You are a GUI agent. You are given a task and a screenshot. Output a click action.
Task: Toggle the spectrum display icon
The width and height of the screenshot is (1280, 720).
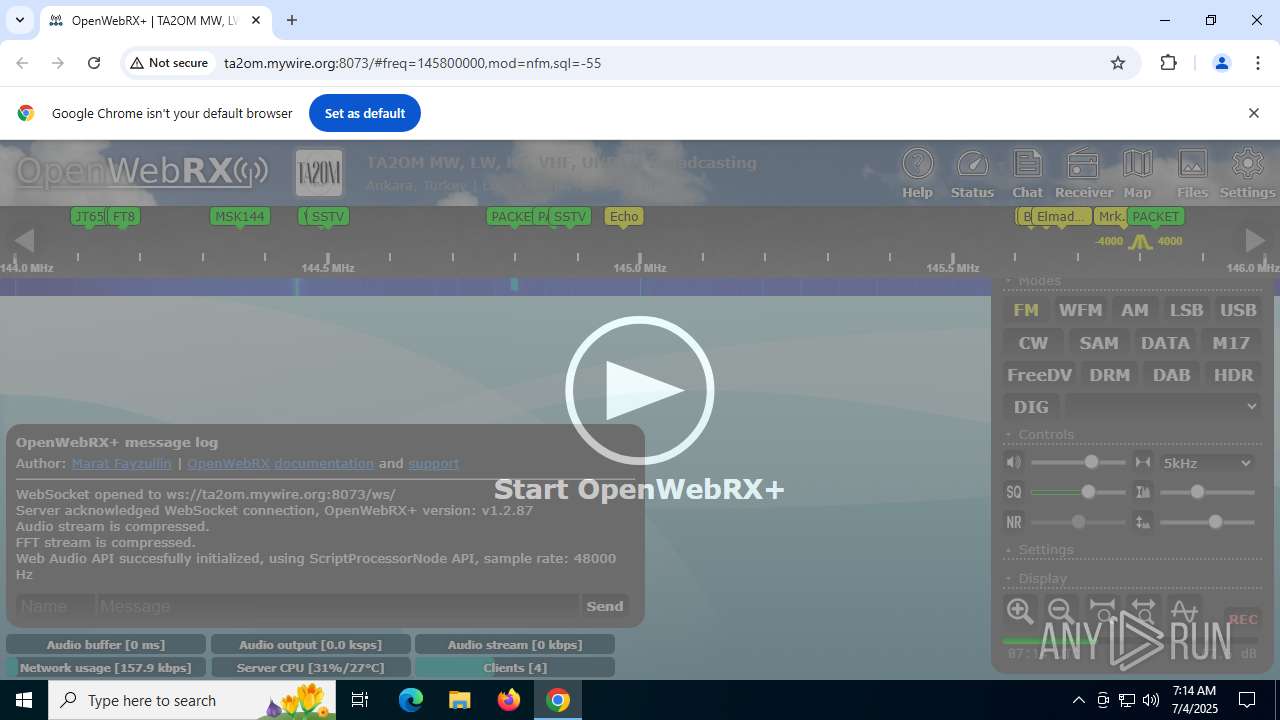point(1184,611)
